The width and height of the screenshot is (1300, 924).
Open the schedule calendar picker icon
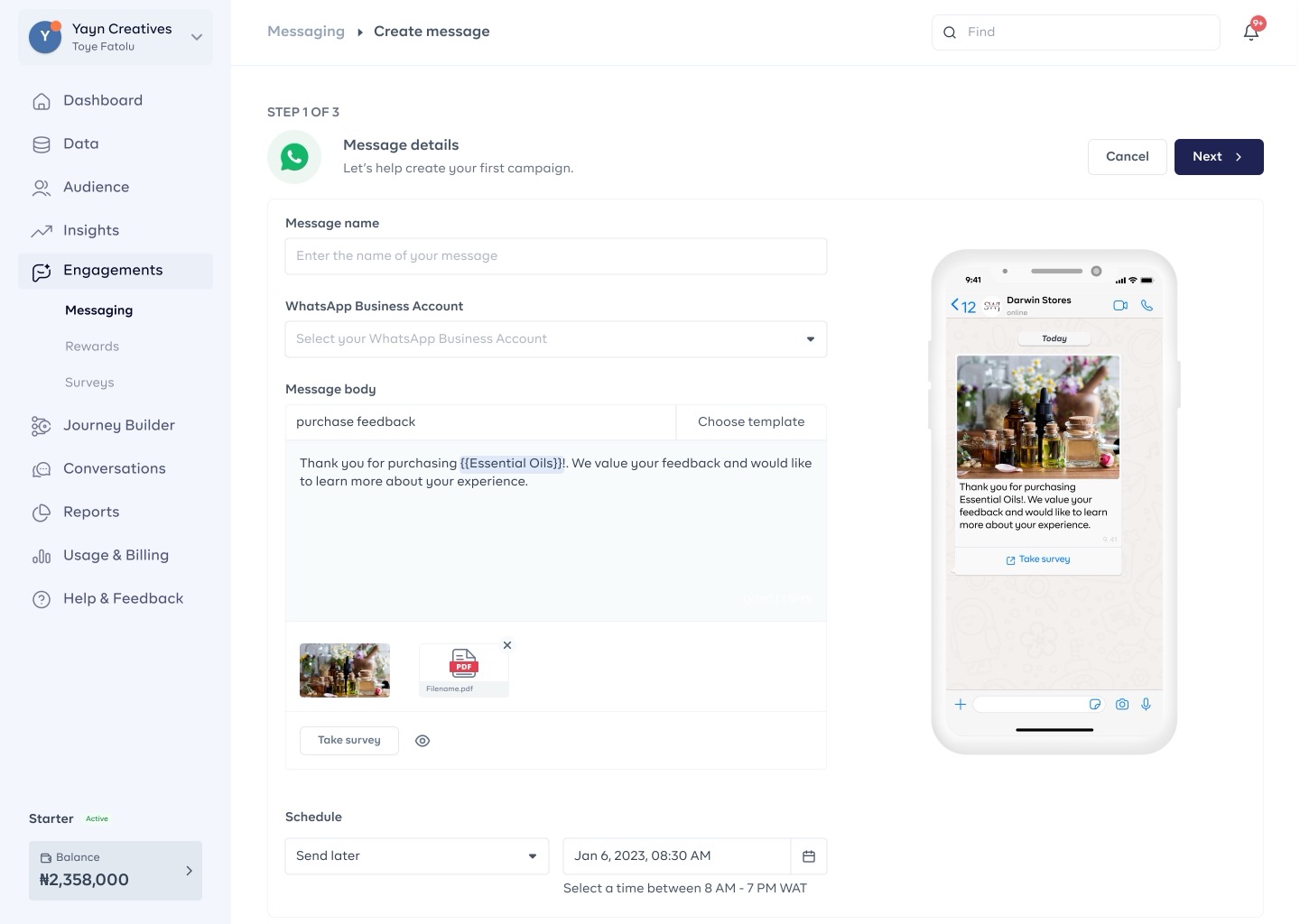[809, 856]
